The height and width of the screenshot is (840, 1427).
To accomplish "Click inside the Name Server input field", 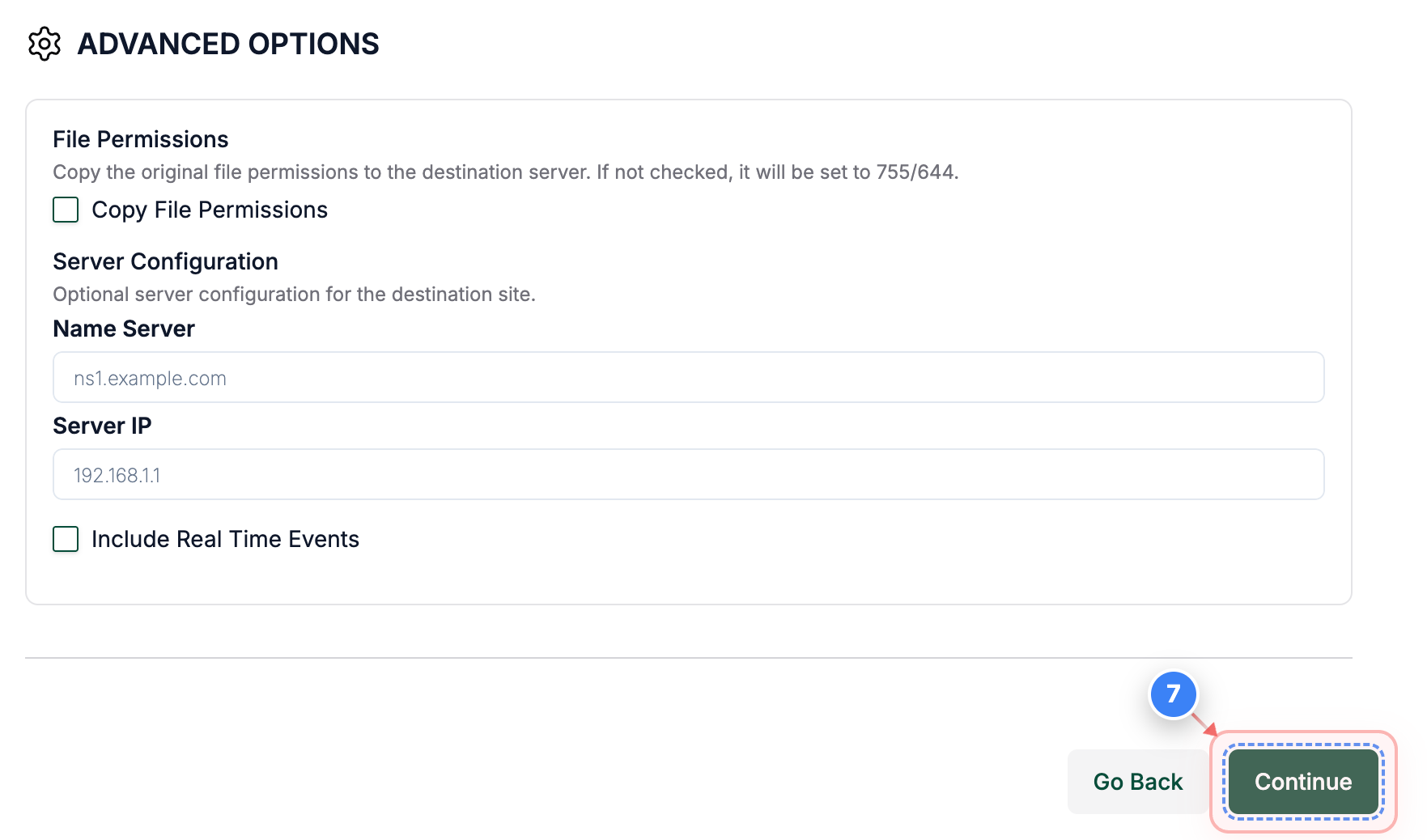I will point(688,377).
